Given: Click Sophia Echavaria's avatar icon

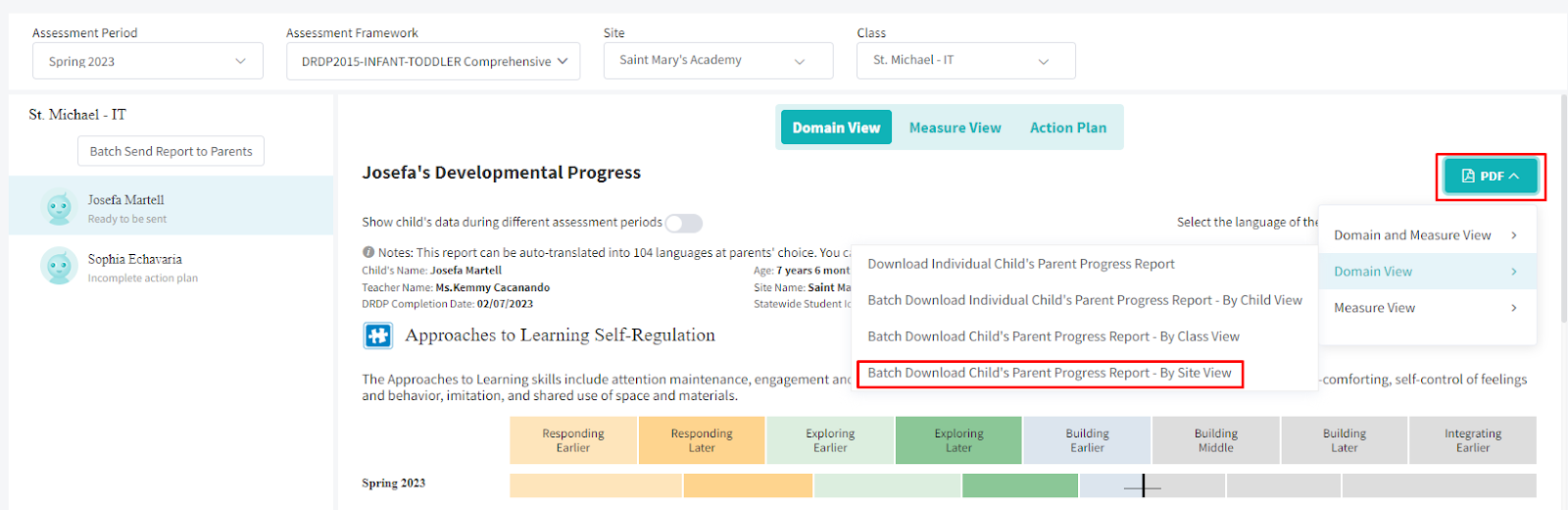Looking at the screenshot, I should click(59, 266).
